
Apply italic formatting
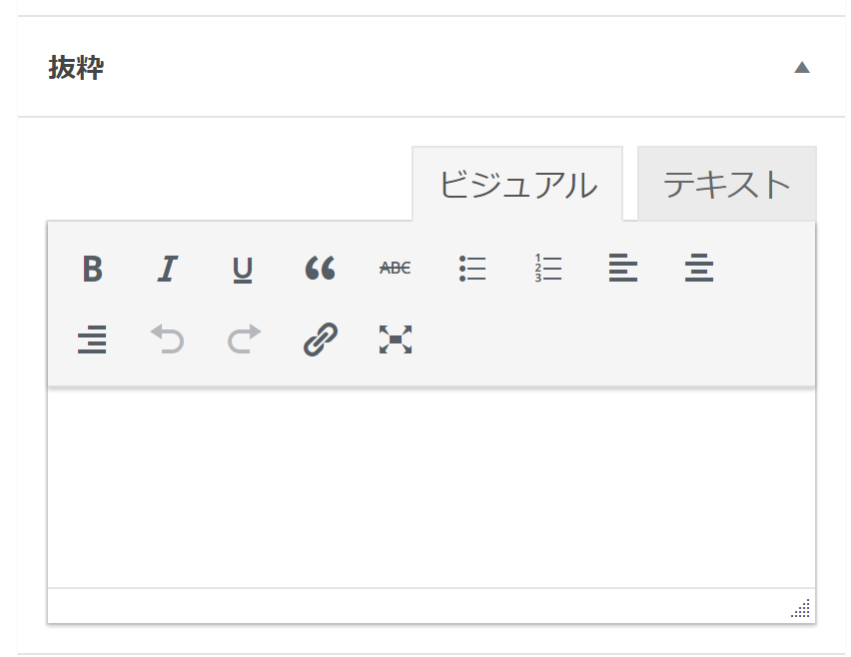point(167,269)
